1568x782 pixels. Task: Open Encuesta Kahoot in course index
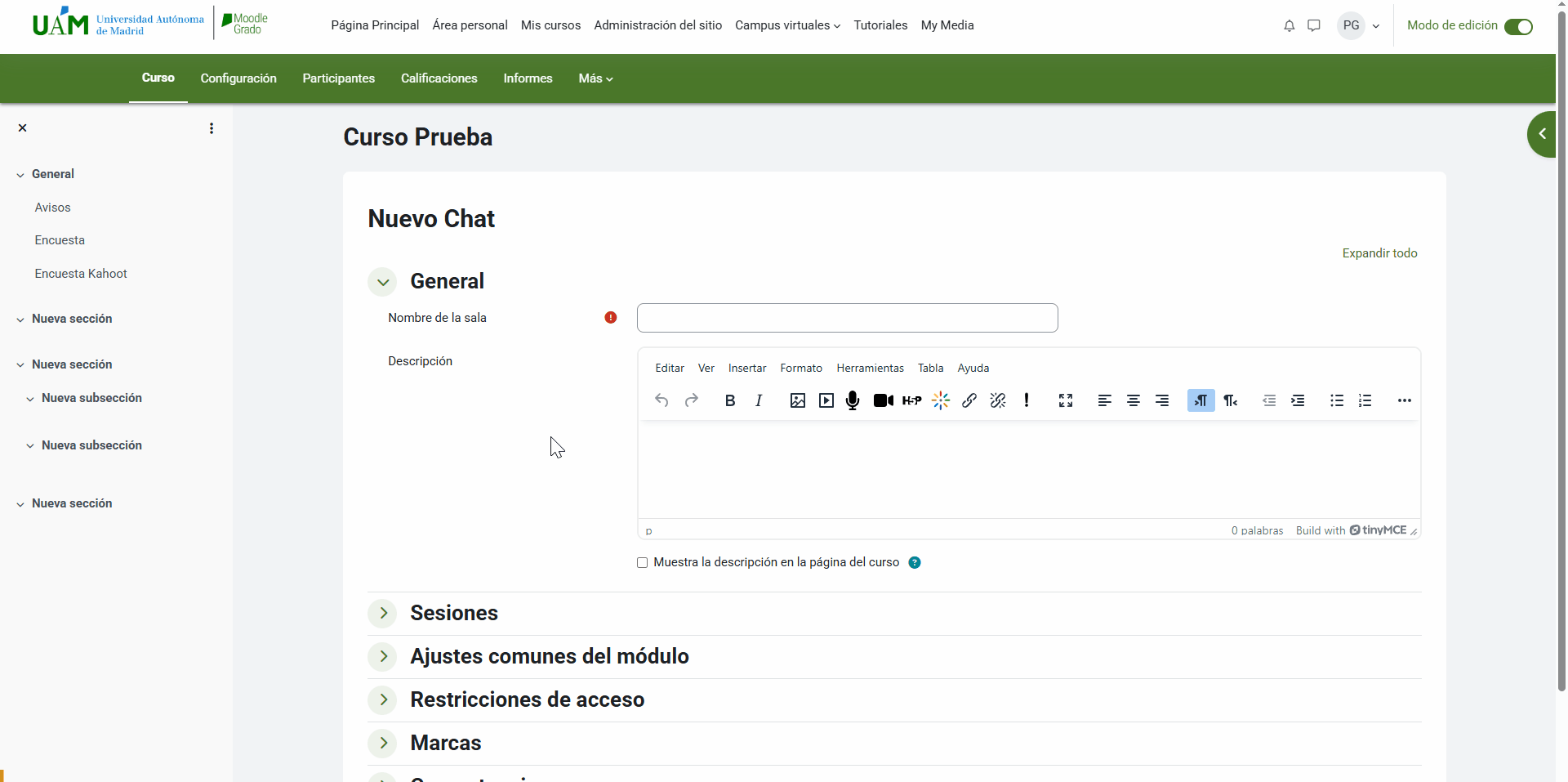(81, 274)
